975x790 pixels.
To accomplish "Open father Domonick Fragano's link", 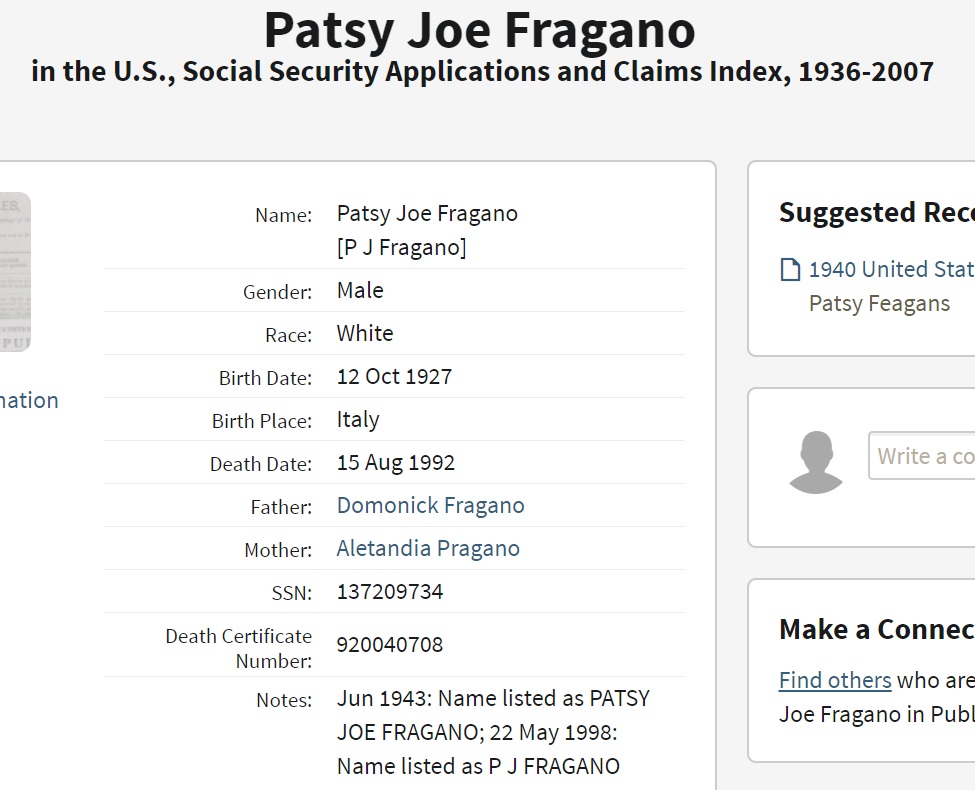I will [x=430, y=506].
